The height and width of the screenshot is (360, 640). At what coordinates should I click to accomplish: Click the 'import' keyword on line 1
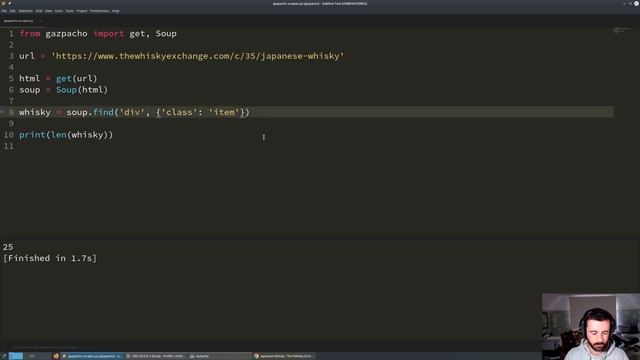pos(108,33)
